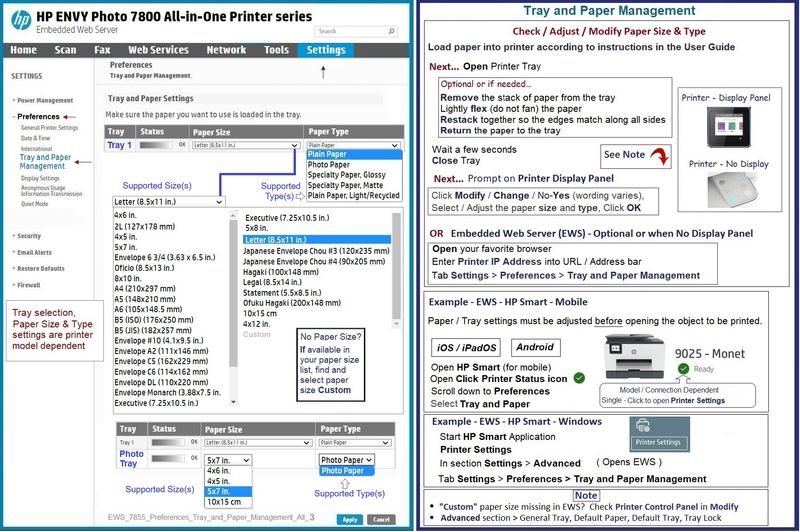The height and width of the screenshot is (532, 800).
Task: Open the Web Services tab
Action: [158, 50]
